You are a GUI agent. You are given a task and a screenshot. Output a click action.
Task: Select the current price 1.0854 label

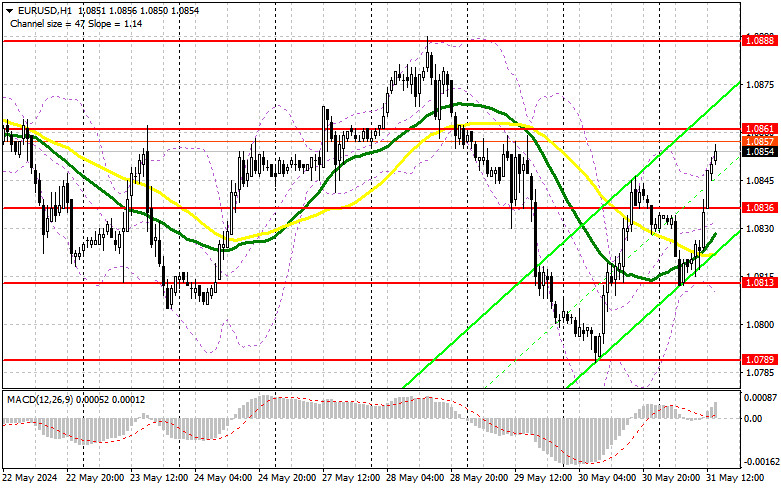(760, 151)
